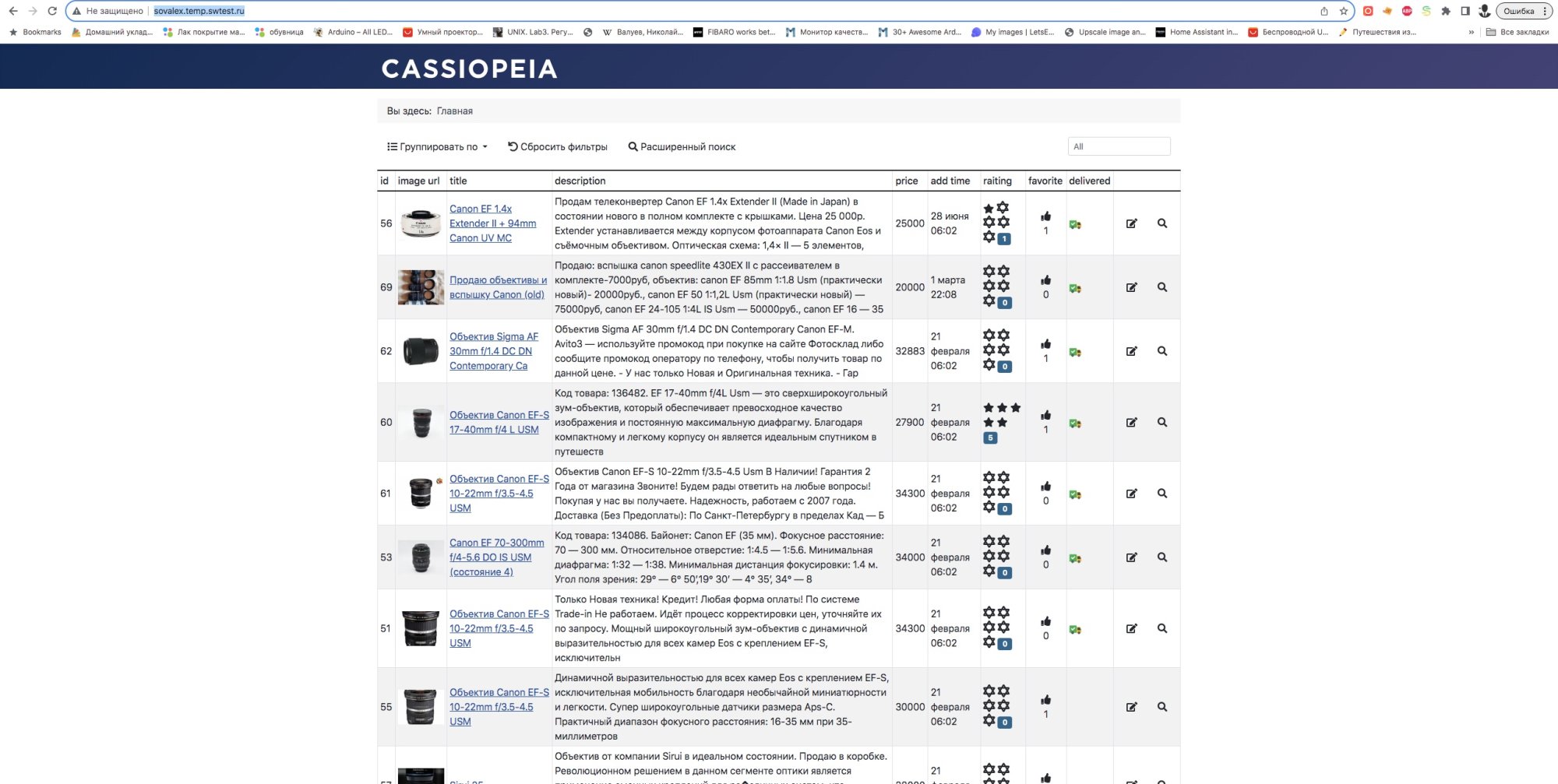Open thumbnail image of item 62 lens

(421, 351)
